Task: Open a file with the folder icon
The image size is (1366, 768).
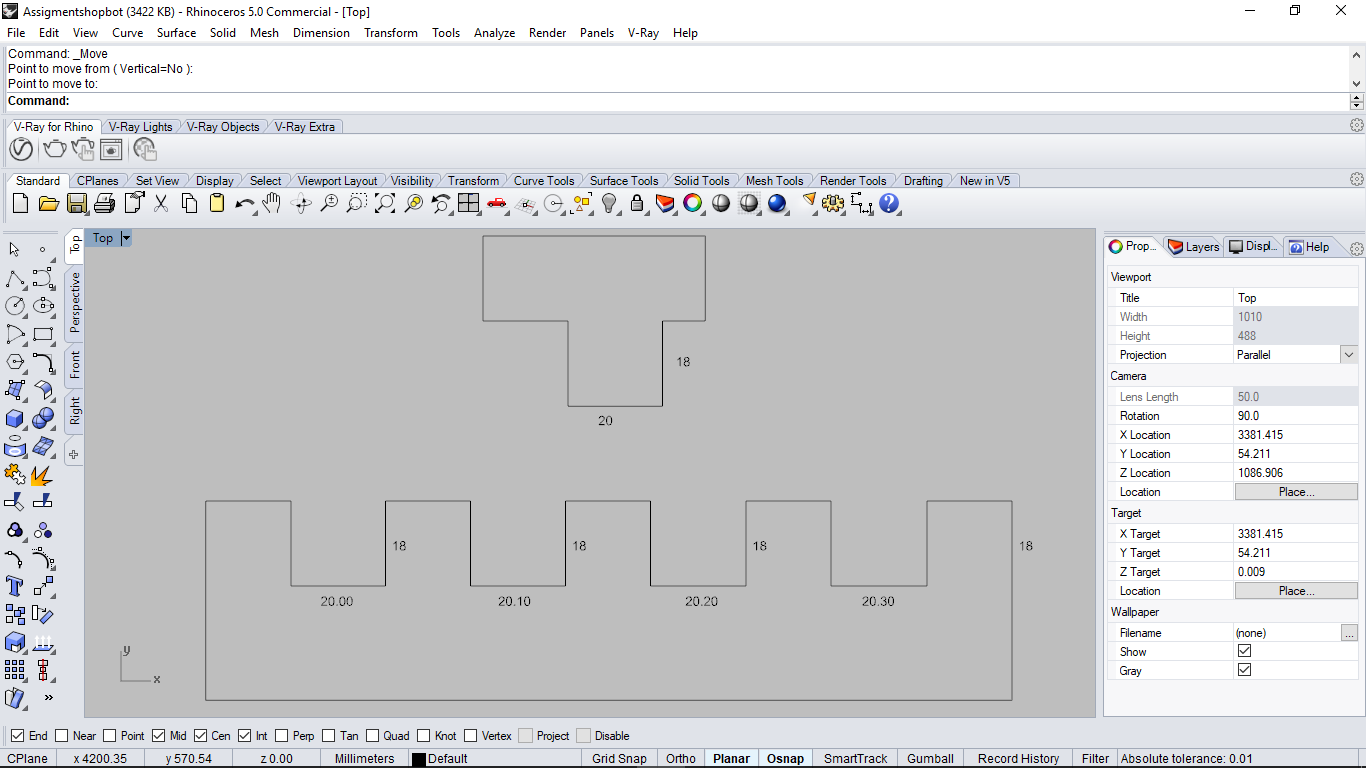Action: click(x=48, y=204)
